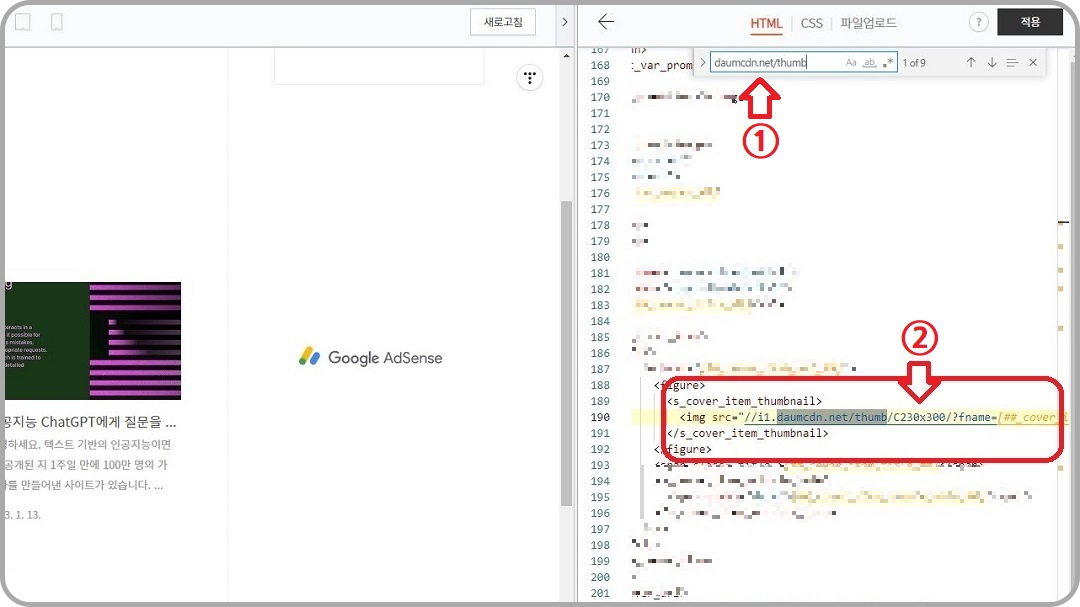Click the bookmark icon at the top left
The image size is (1080, 607).
click(x=55, y=21)
